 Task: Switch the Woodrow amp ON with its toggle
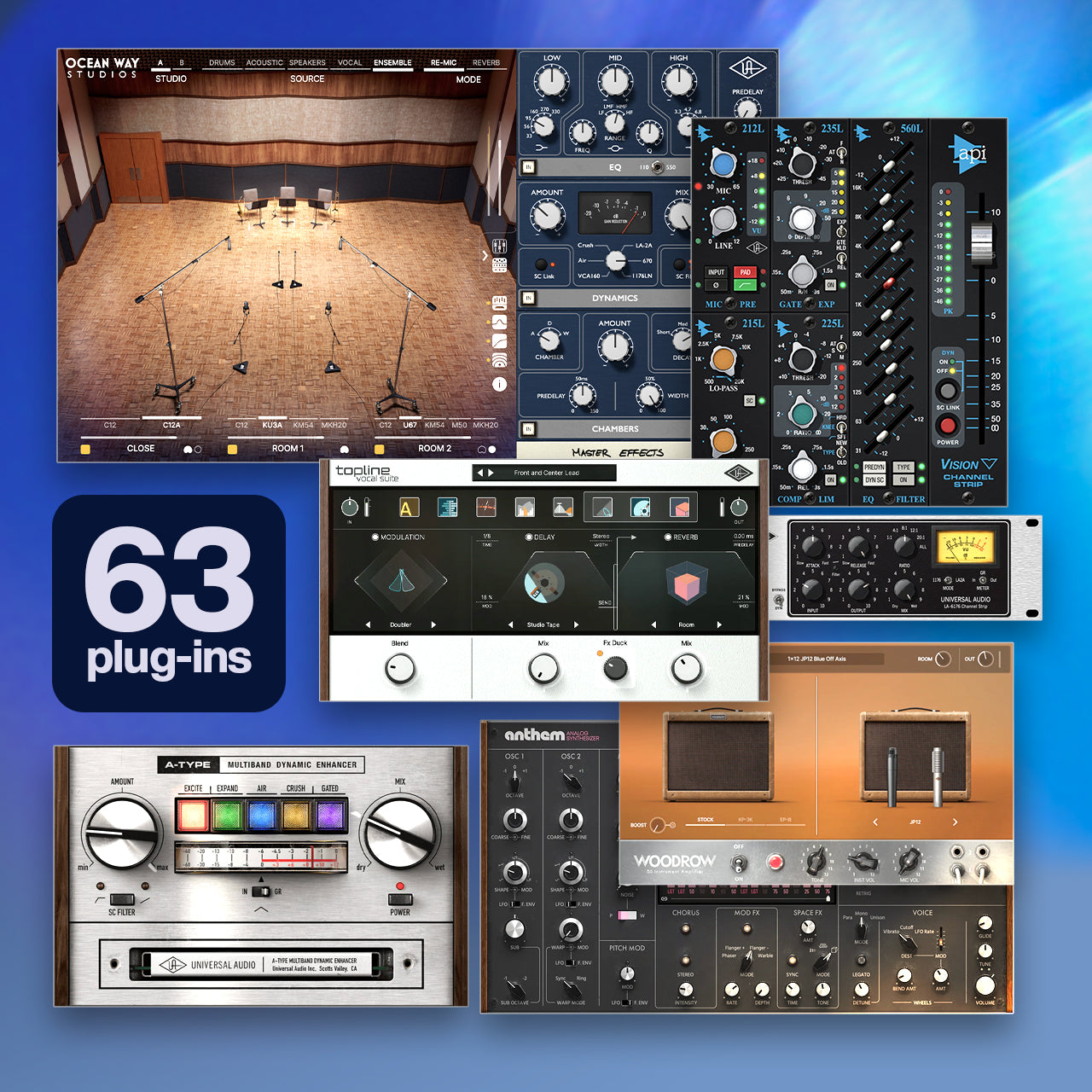click(739, 863)
